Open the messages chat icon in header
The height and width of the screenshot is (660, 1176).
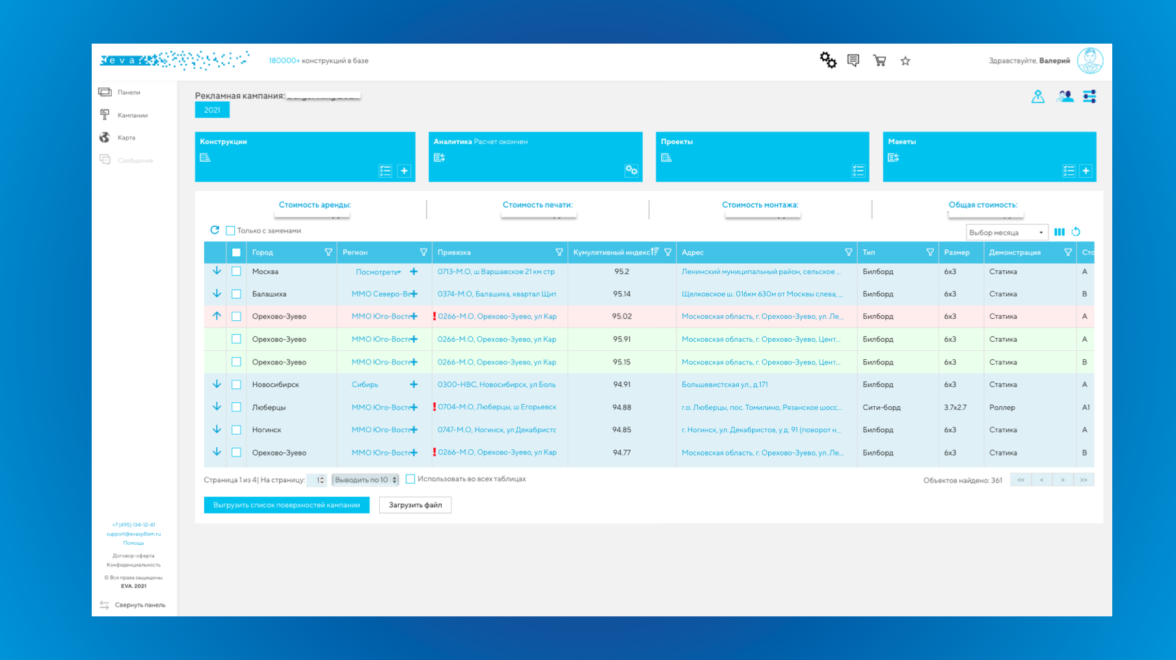coord(853,61)
